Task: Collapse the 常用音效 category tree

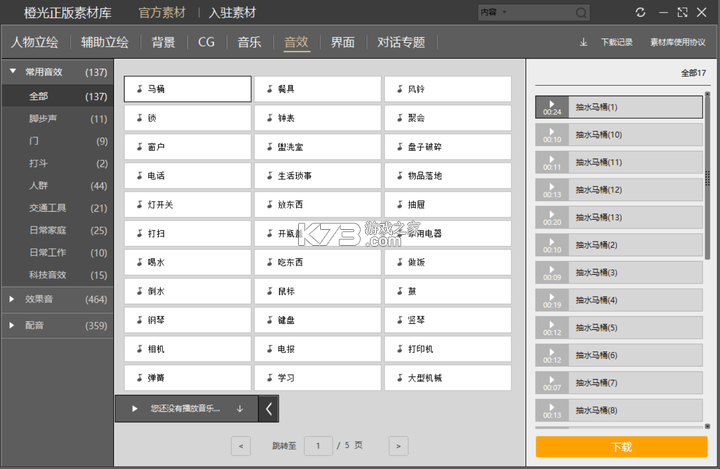Action: (13, 72)
